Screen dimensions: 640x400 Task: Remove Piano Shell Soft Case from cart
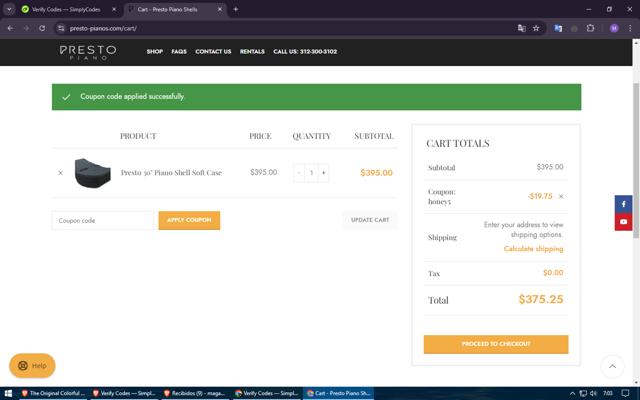[x=60, y=173]
